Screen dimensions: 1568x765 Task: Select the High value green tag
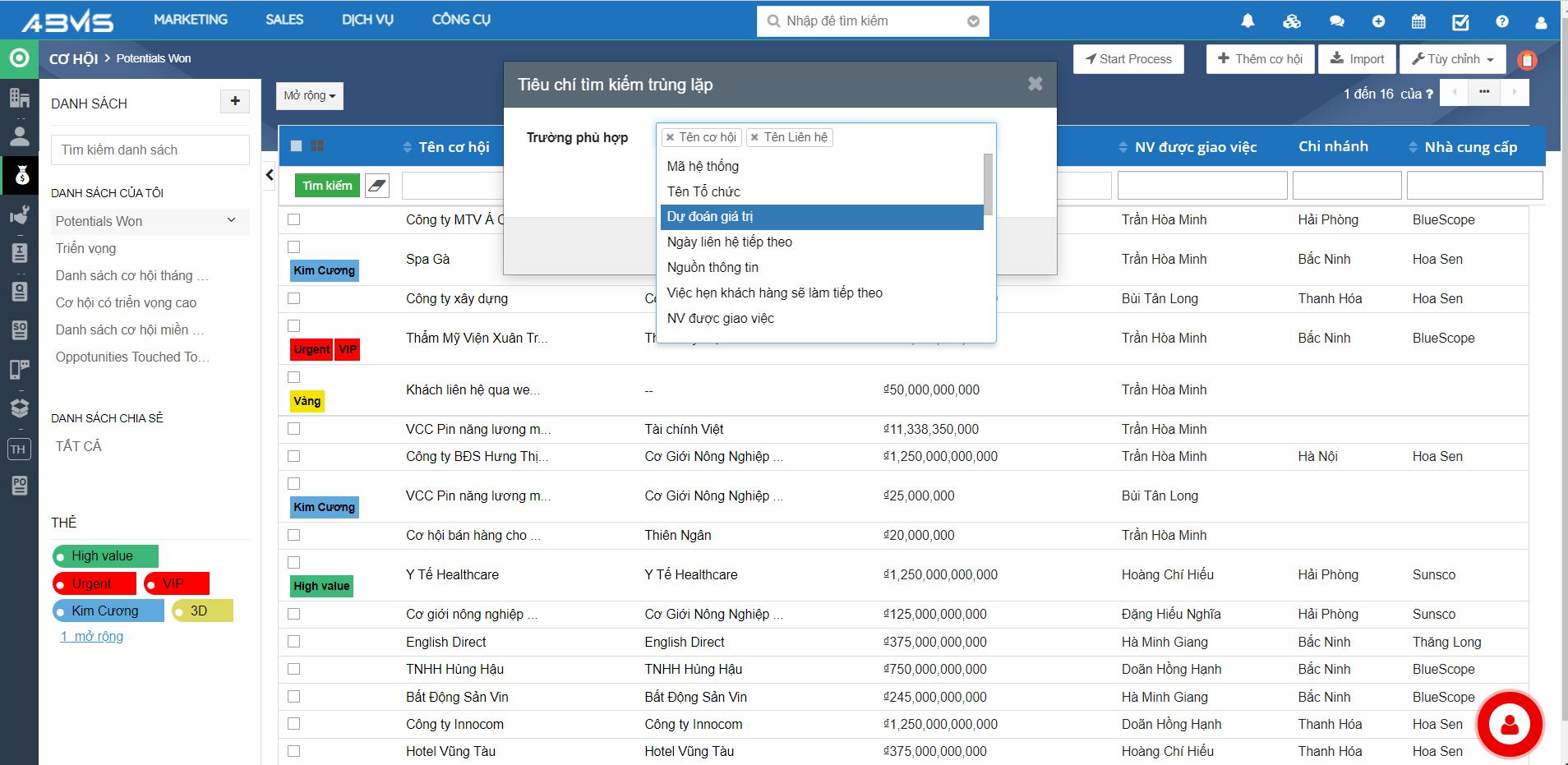105,556
